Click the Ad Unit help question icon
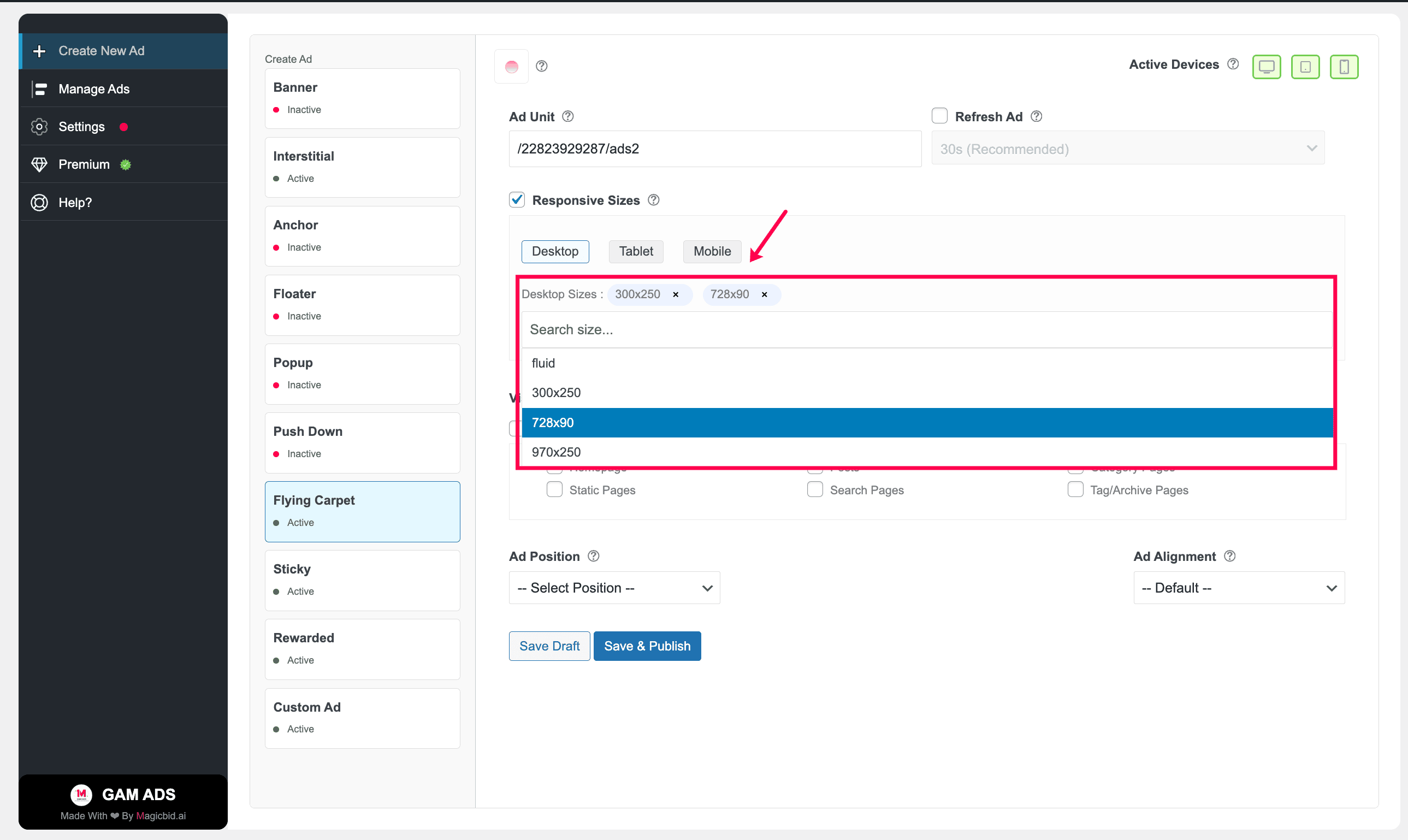 point(567,116)
